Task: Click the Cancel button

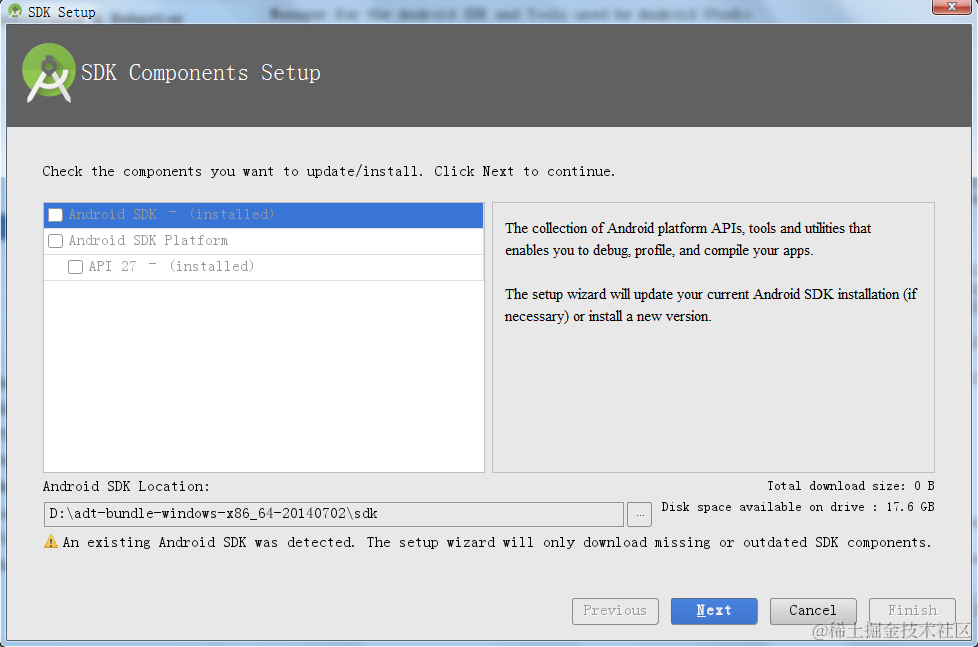Action: [x=813, y=611]
